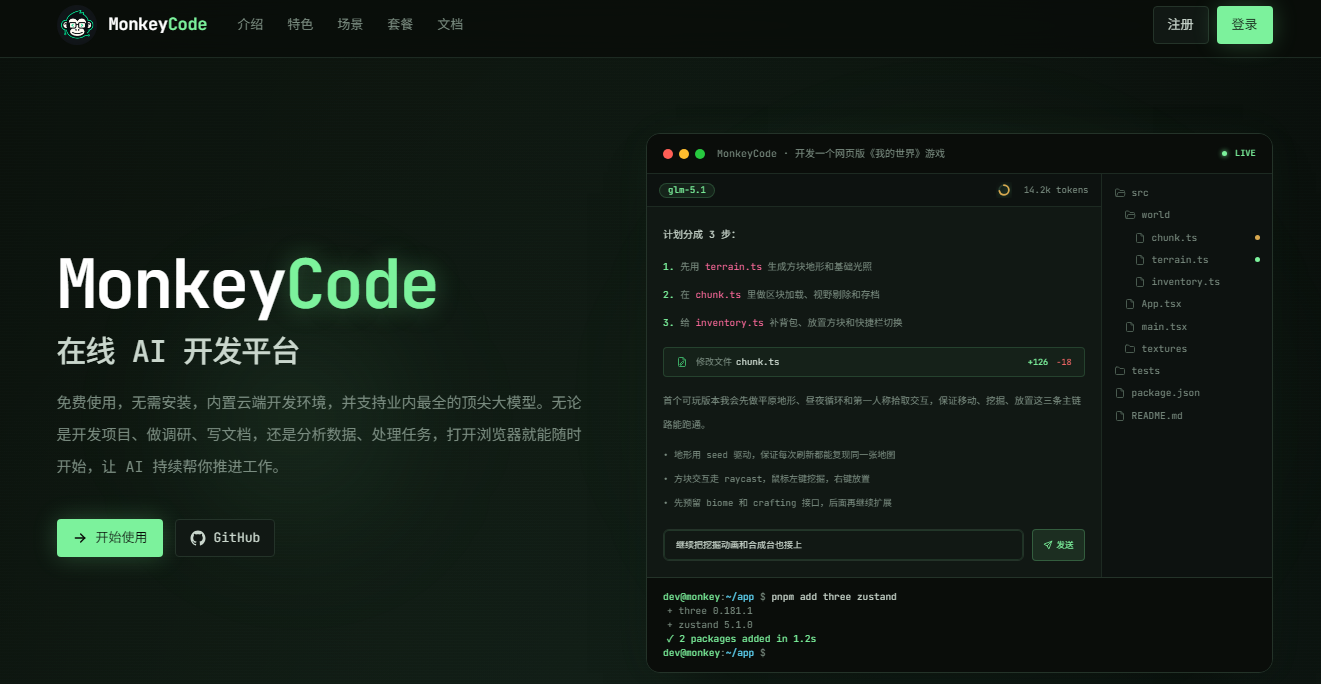This screenshot has height=684, width=1321.
Task: Click the '-18' removed lines count
Action: click(x=1064, y=362)
